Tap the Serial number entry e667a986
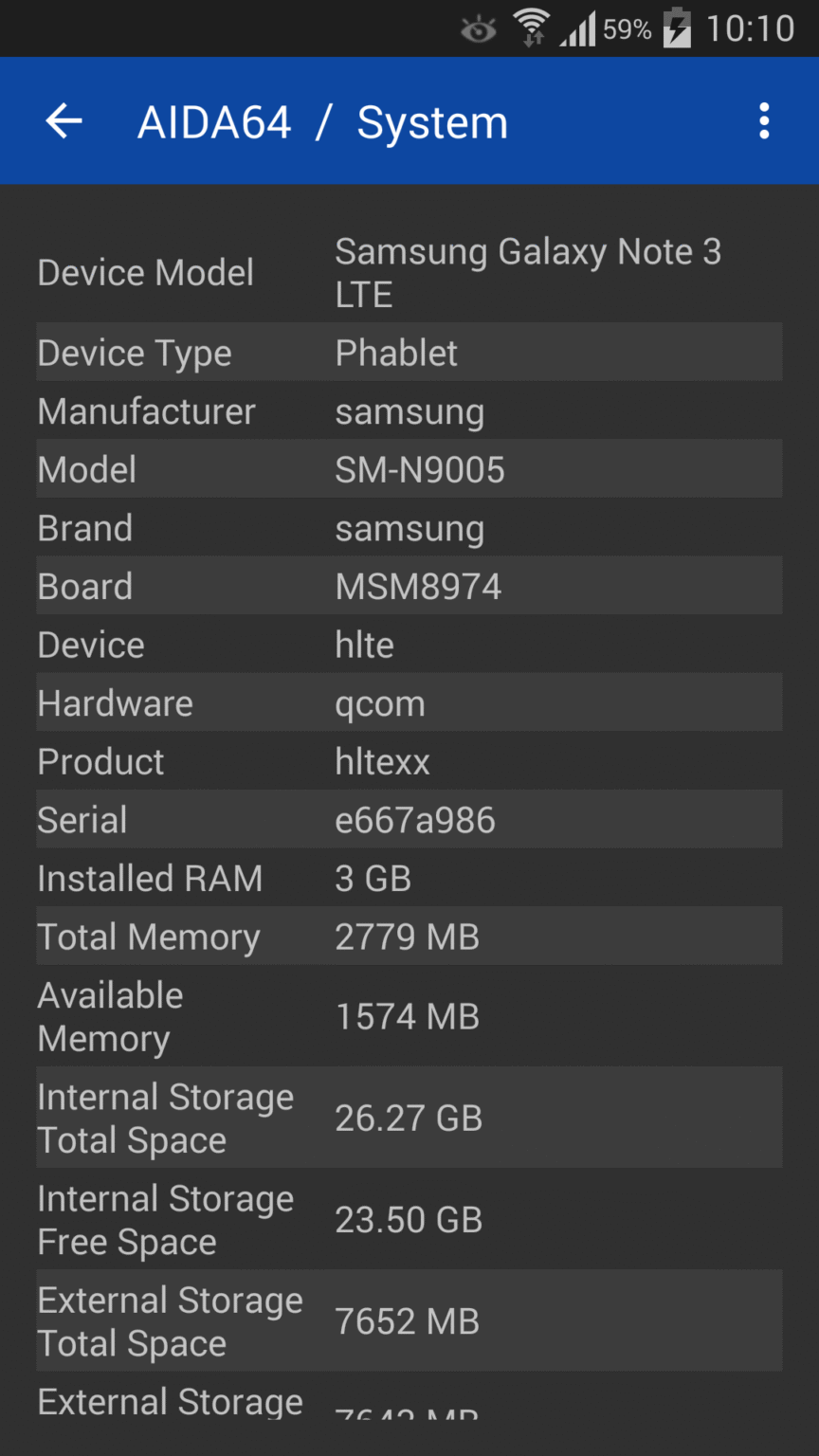This screenshot has width=819, height=1456. pos(414,819)
